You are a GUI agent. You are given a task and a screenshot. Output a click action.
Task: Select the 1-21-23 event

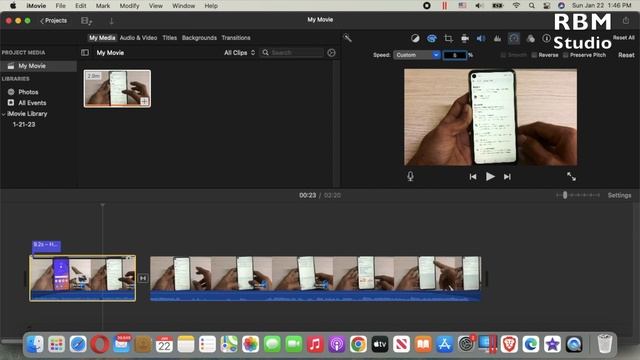[x=24, y=124]
